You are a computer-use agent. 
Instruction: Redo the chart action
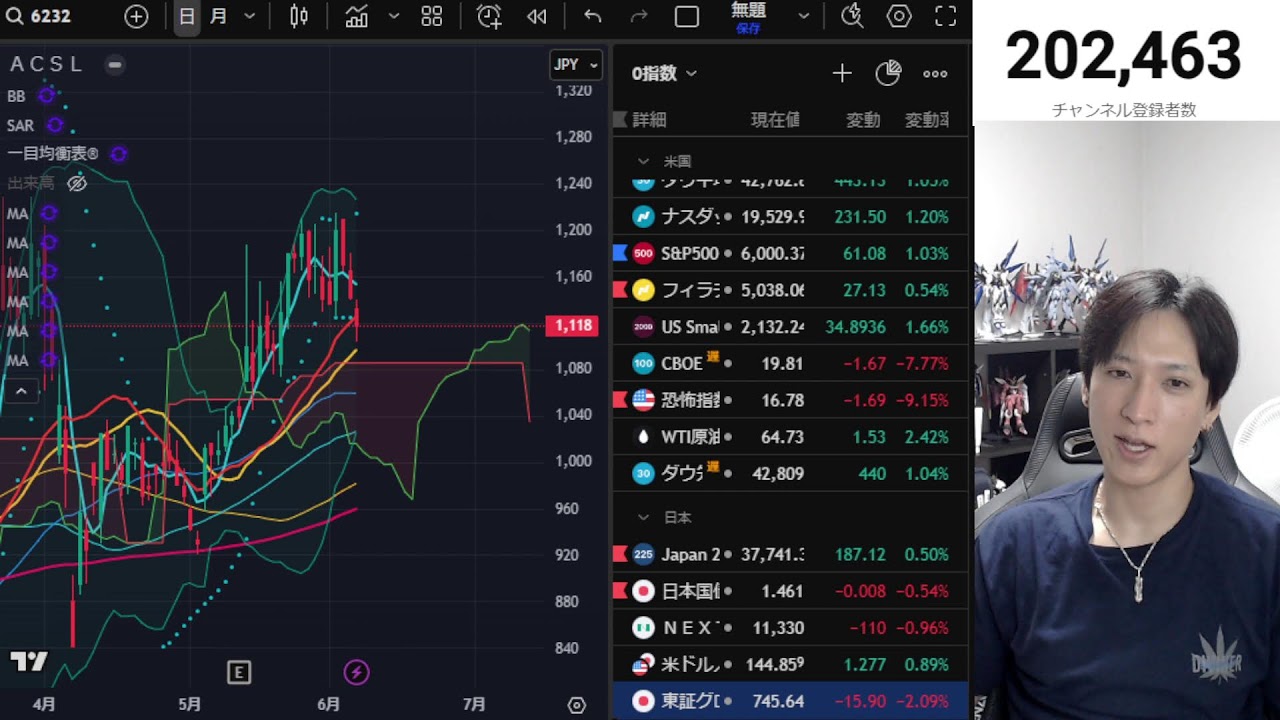coord(639,16)
